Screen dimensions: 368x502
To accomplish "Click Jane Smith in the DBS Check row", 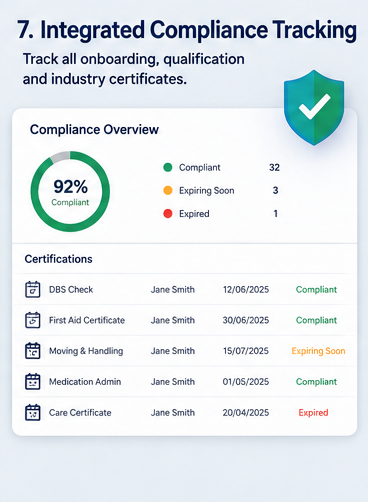I will (173, 289).
